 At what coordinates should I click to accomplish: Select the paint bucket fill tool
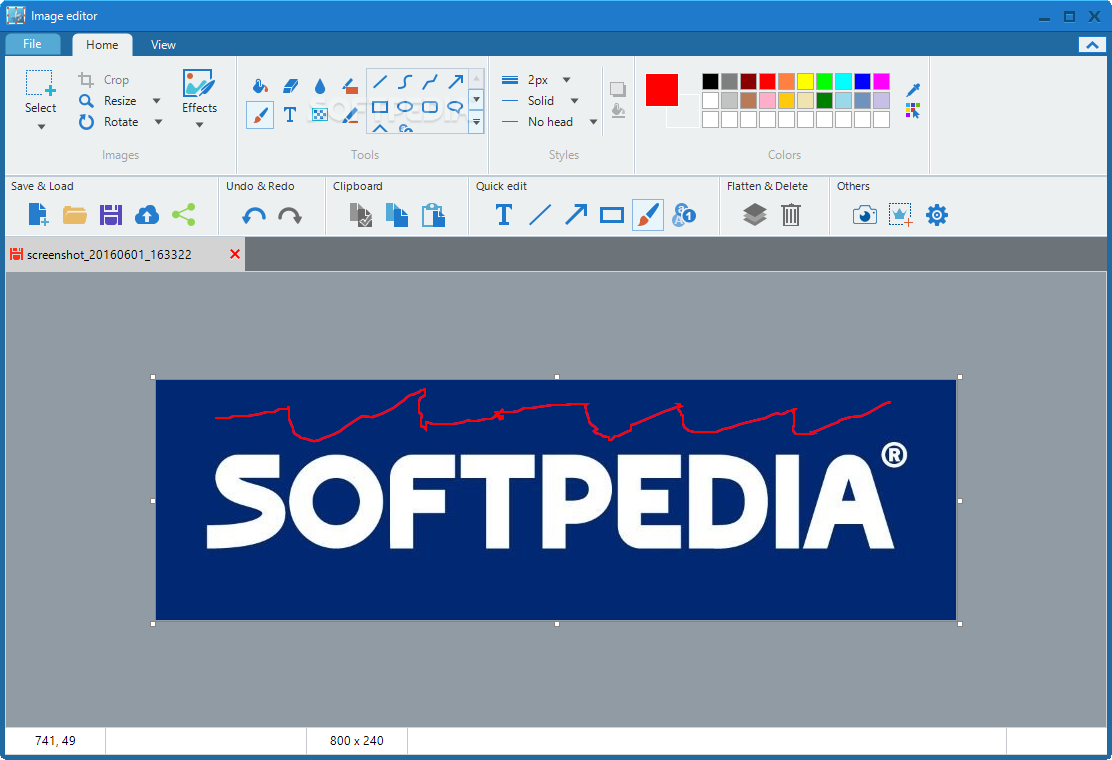pyautogui.click(x=260, y=86)
